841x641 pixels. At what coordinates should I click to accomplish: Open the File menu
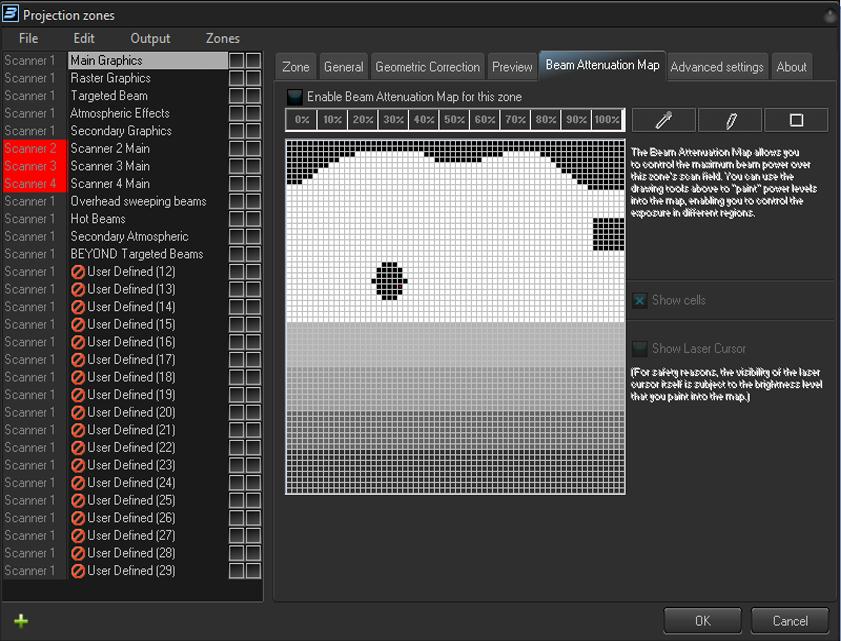click(28, 38)
